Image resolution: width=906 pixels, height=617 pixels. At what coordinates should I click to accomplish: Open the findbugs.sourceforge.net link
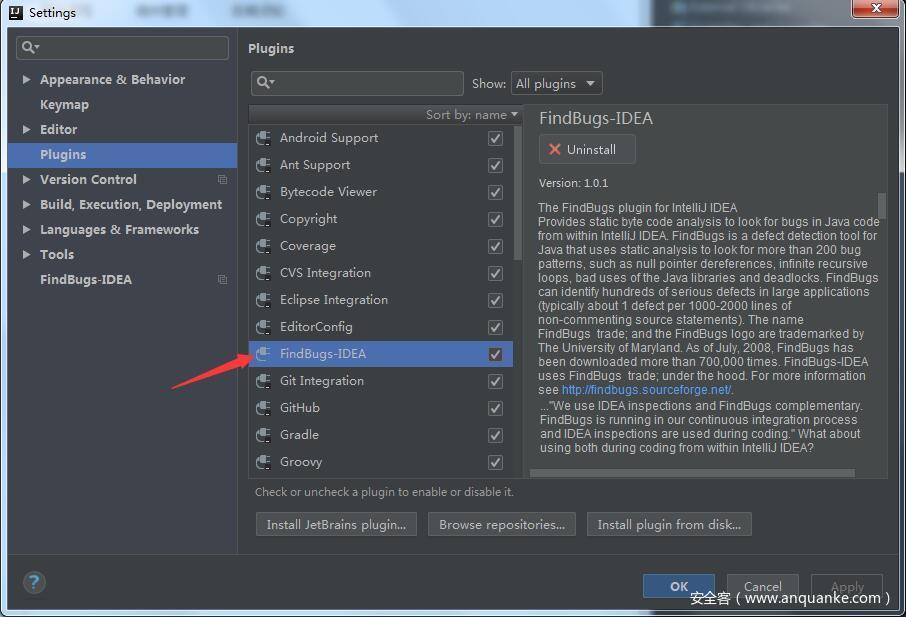pos(646,389)
